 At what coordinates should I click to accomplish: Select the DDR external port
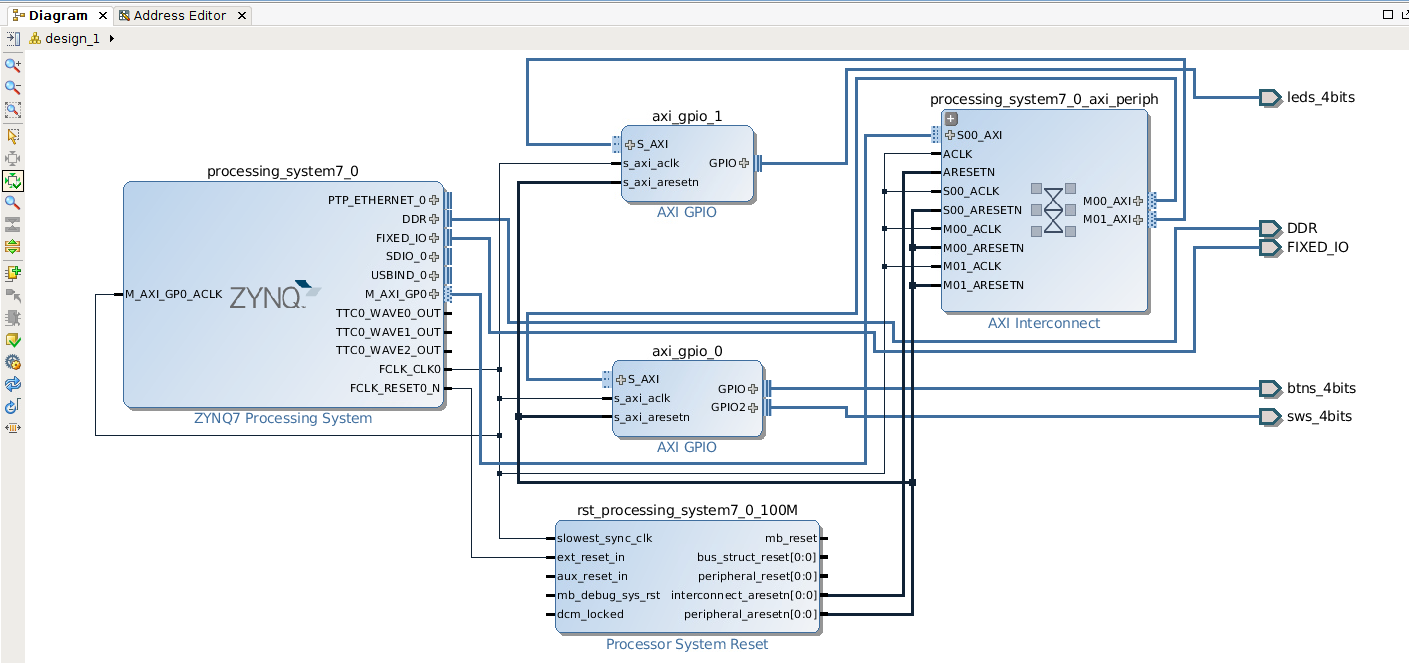1270,228
